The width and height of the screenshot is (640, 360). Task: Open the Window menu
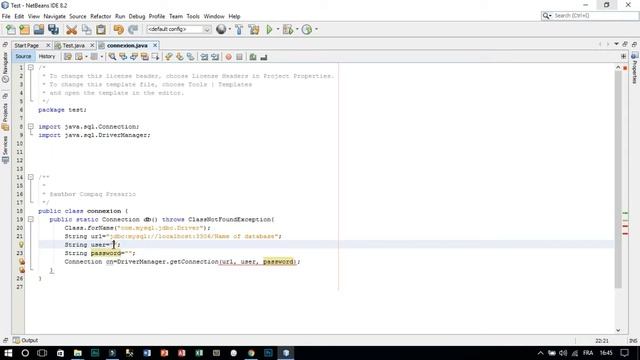click(214, 16)
